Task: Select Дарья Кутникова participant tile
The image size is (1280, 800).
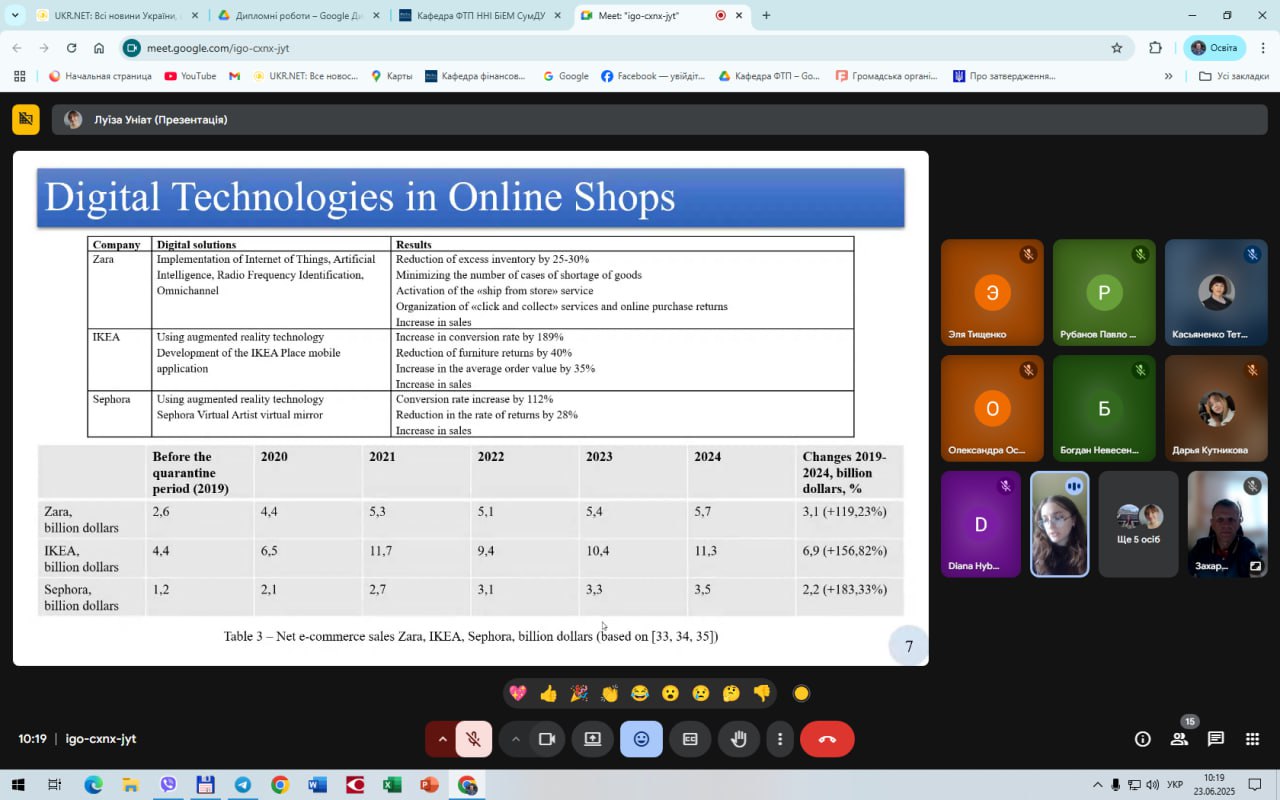Action: pyautogui.click(x=1216, y=408)
